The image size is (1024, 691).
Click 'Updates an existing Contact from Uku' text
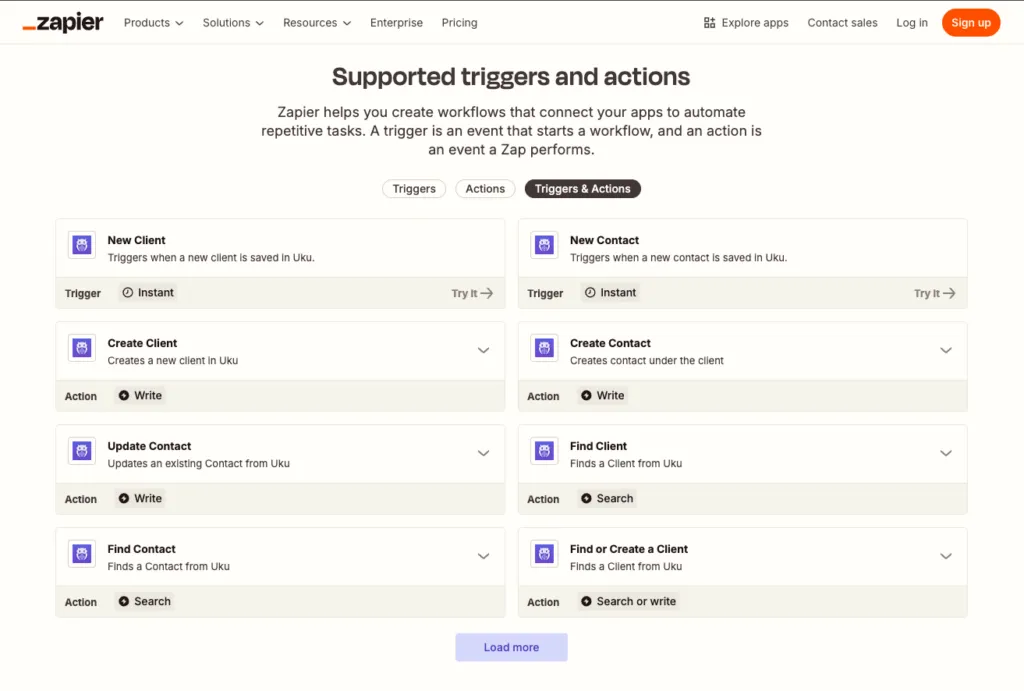pos(199,464)
